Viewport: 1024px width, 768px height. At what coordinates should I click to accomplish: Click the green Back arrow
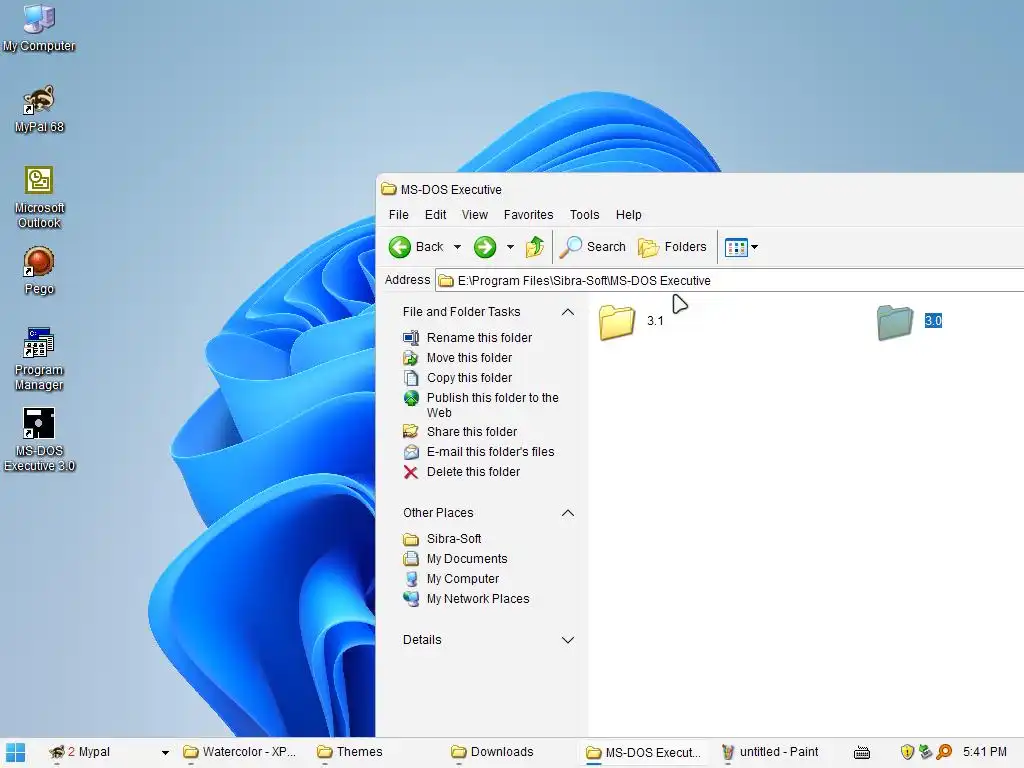pos(400,247)
